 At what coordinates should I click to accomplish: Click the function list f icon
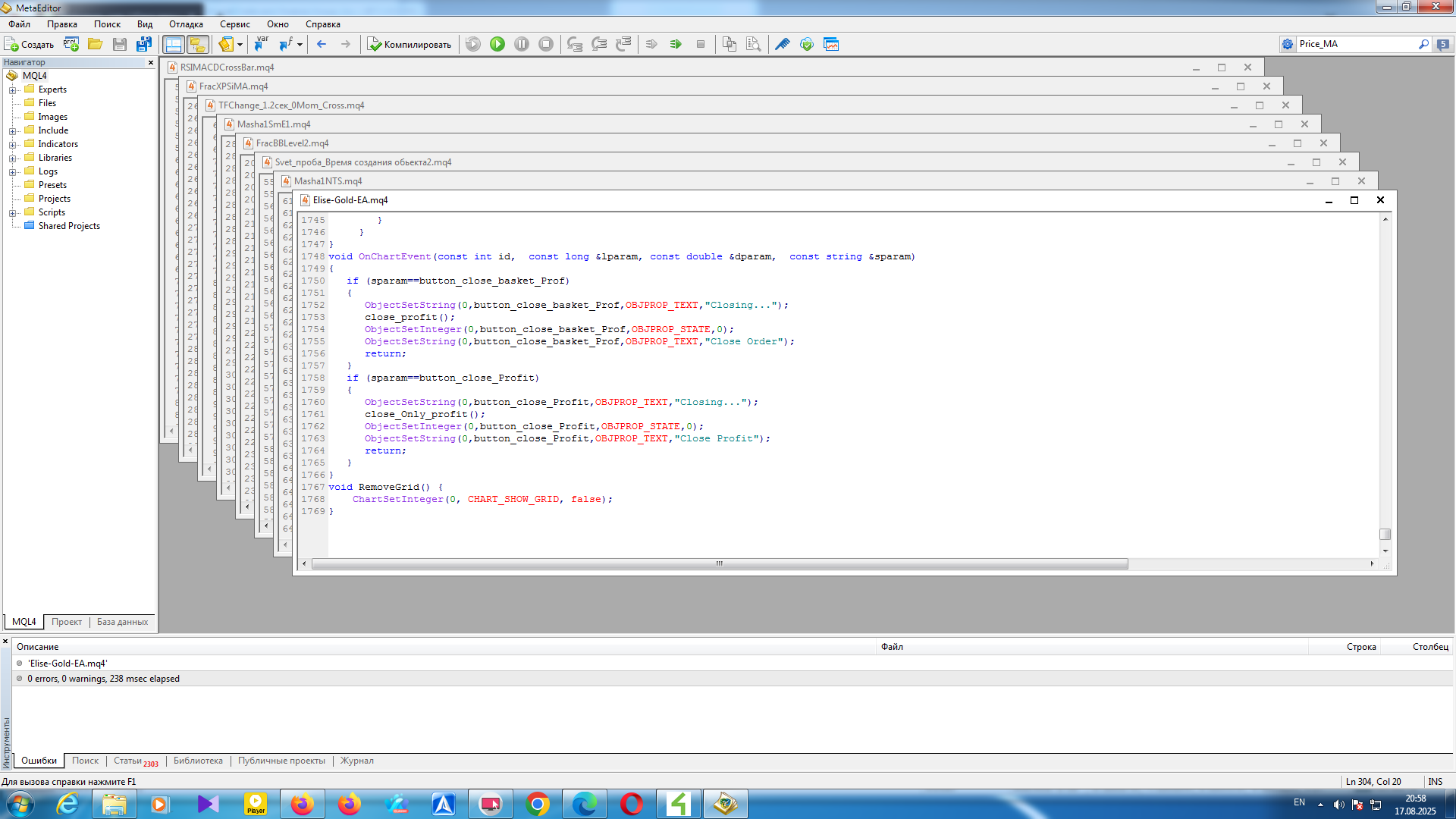(285, 44)
